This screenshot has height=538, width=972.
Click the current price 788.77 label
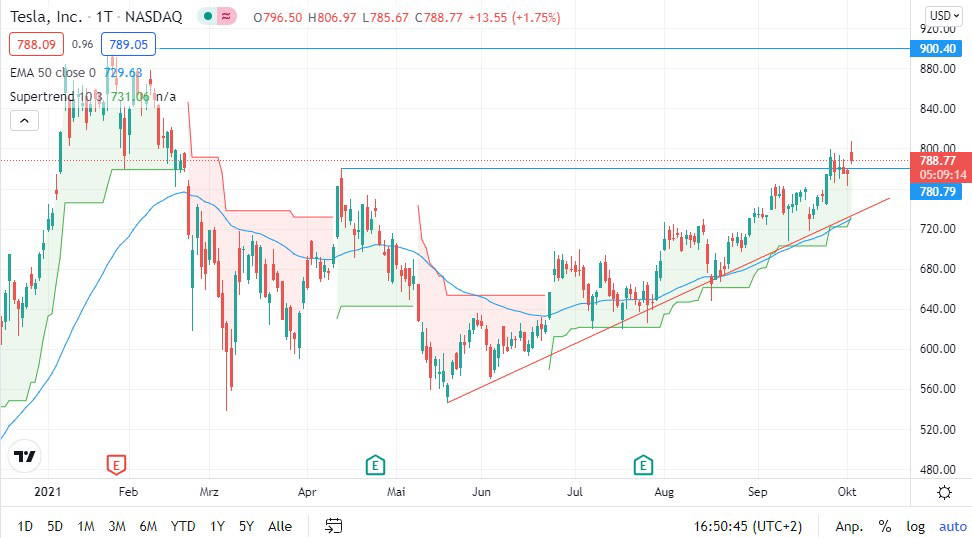click(x=939, y=161)
